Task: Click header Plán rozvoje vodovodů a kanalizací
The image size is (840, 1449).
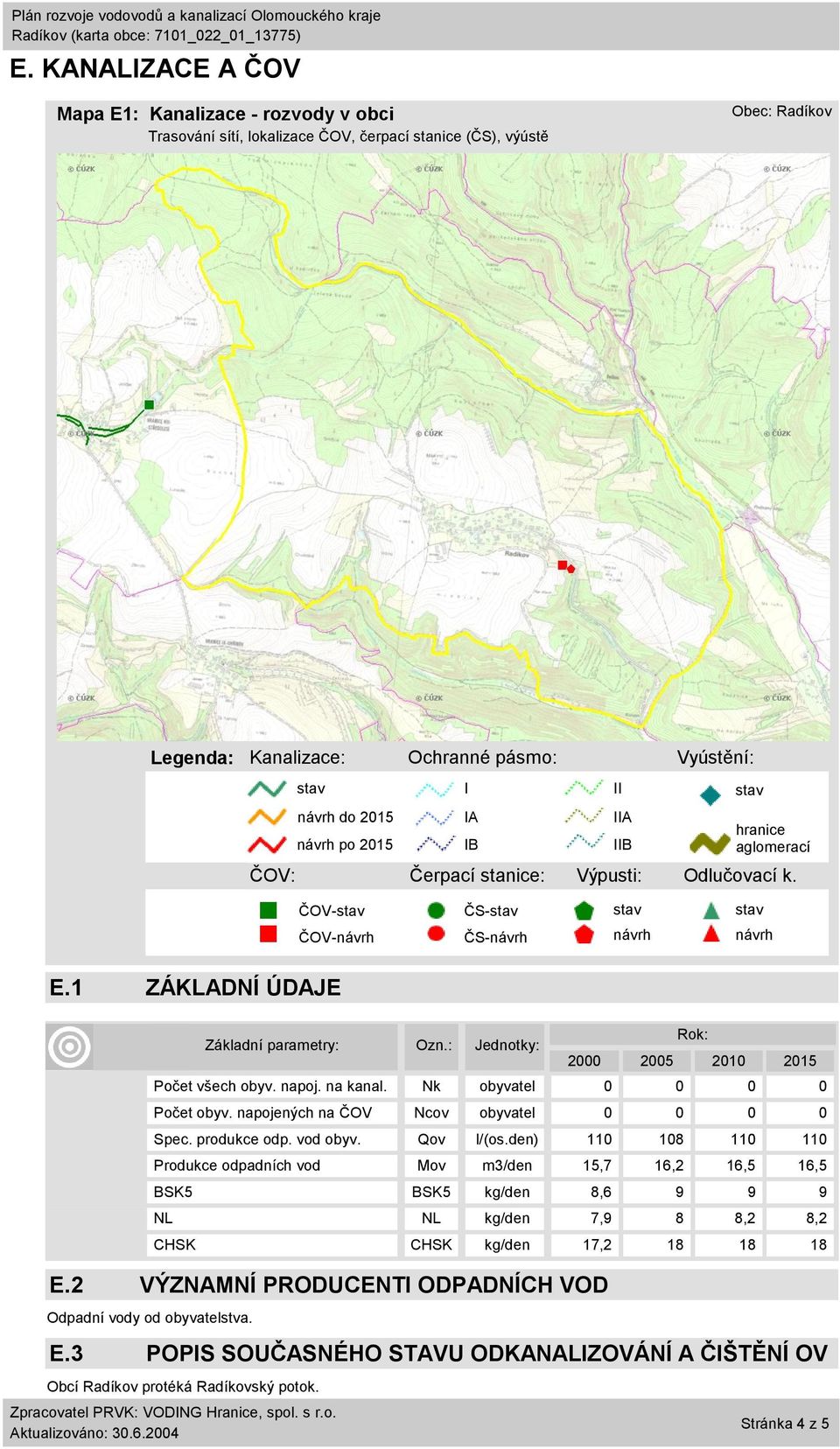Action: [x=196, y=16]
